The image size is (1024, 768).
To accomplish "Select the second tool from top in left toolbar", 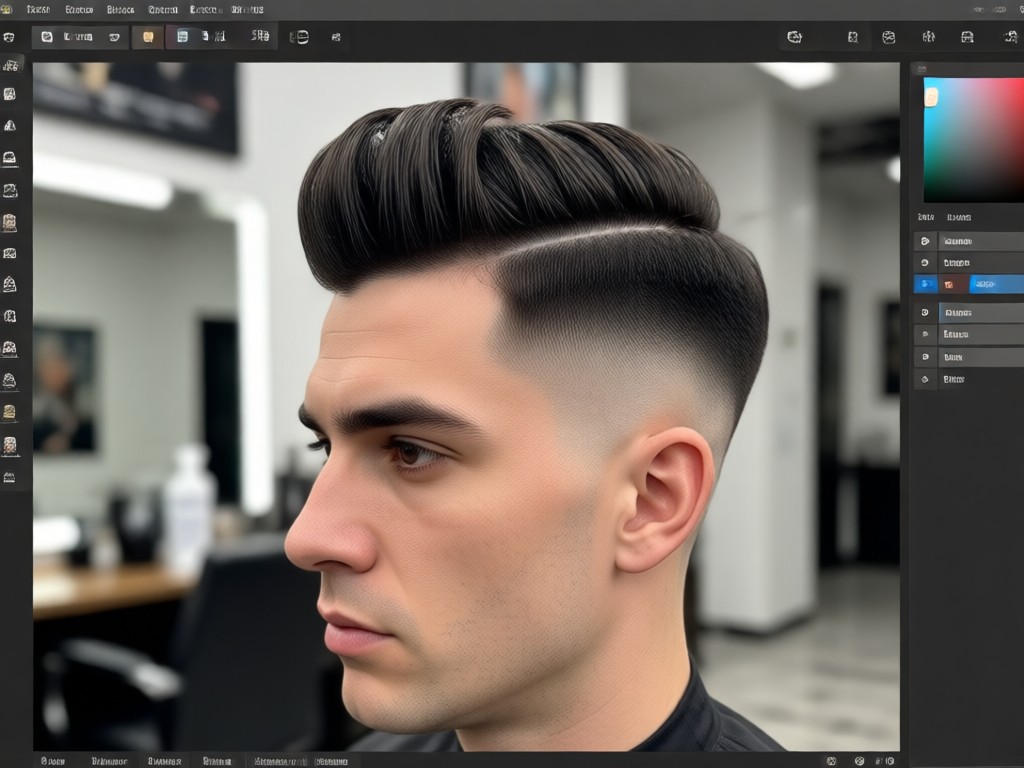I will (x=10, y=95).
